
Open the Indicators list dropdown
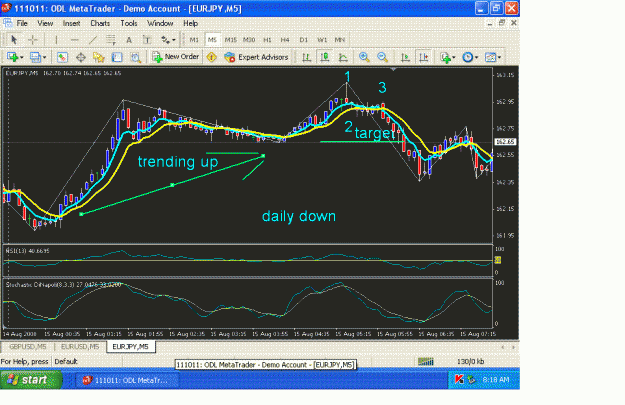click(x=448, y=57)
